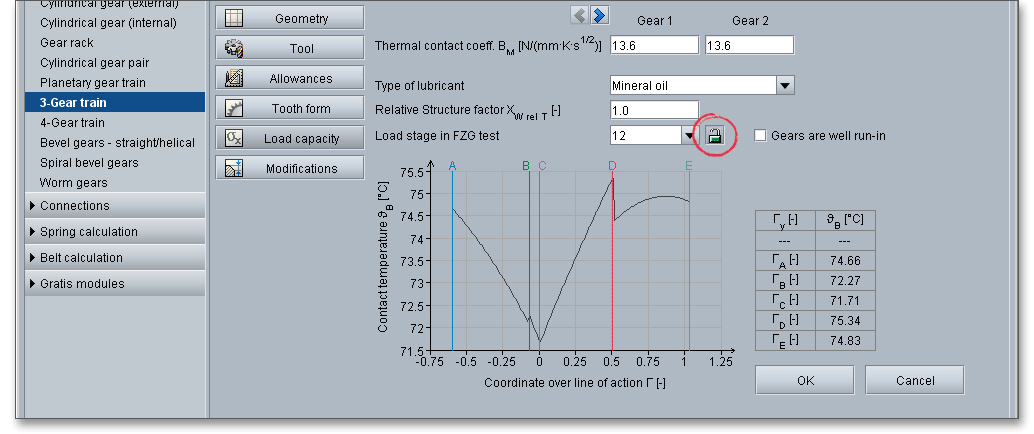Viewport: 1034px width, 434px height.
Task: Click the left arrow navigation icon
Action: click(579, 14)
